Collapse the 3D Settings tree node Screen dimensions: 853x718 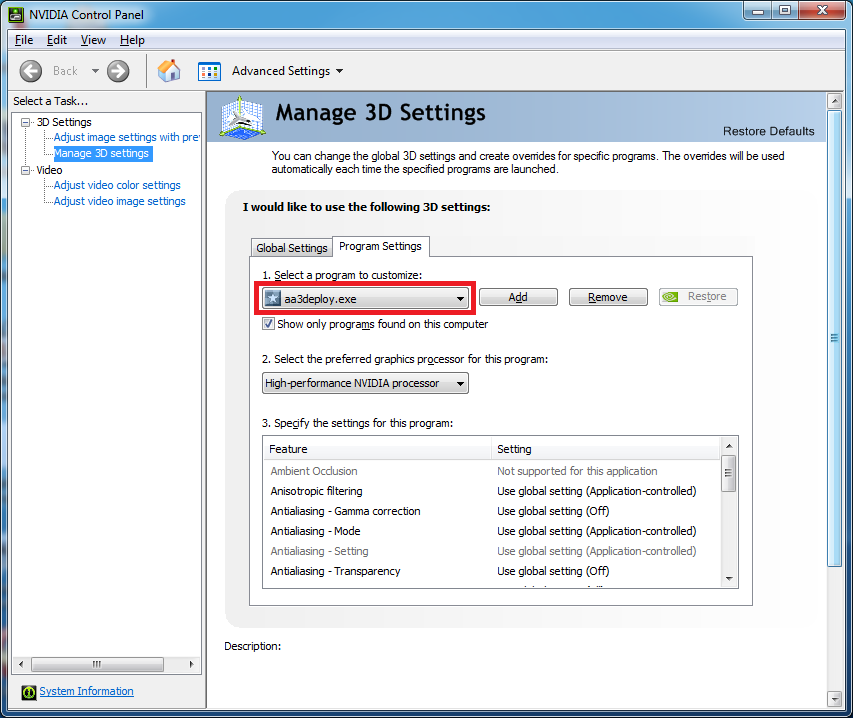(x=25, y=122)
